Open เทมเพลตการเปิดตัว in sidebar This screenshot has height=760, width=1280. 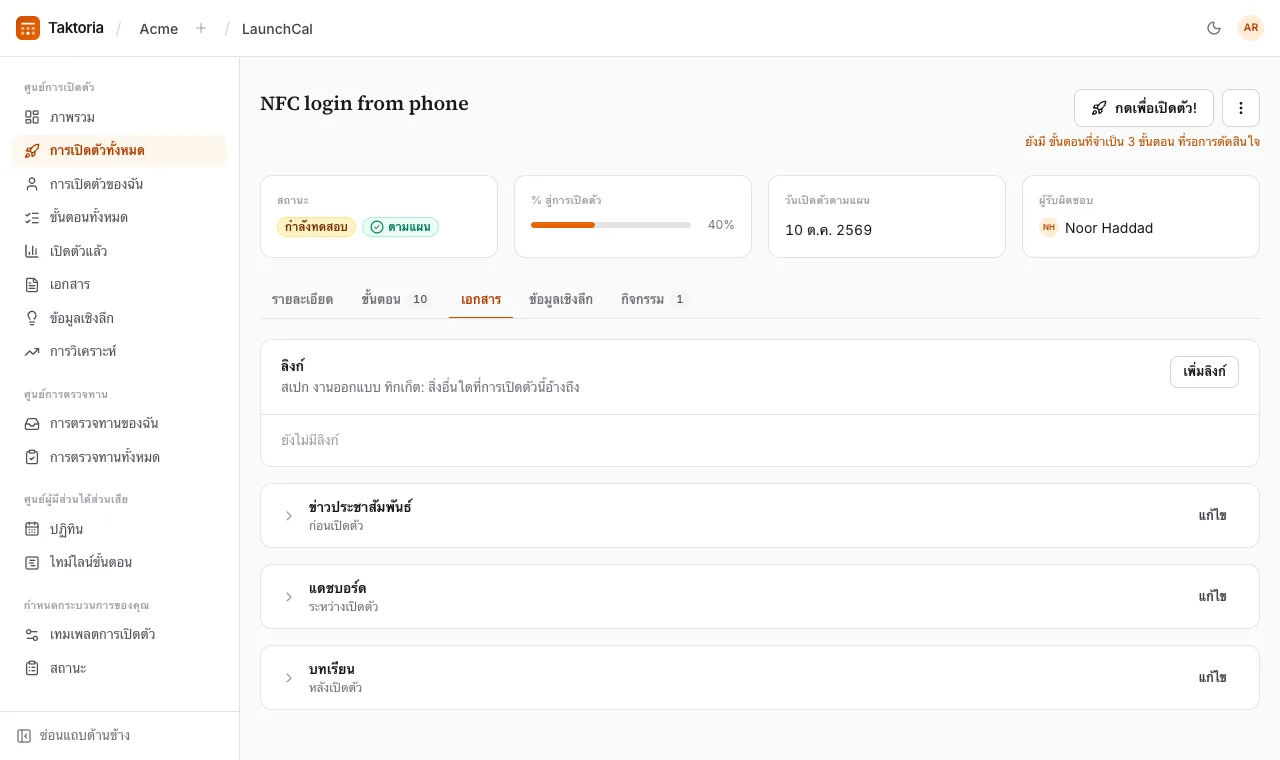click(x=119, y=635)
